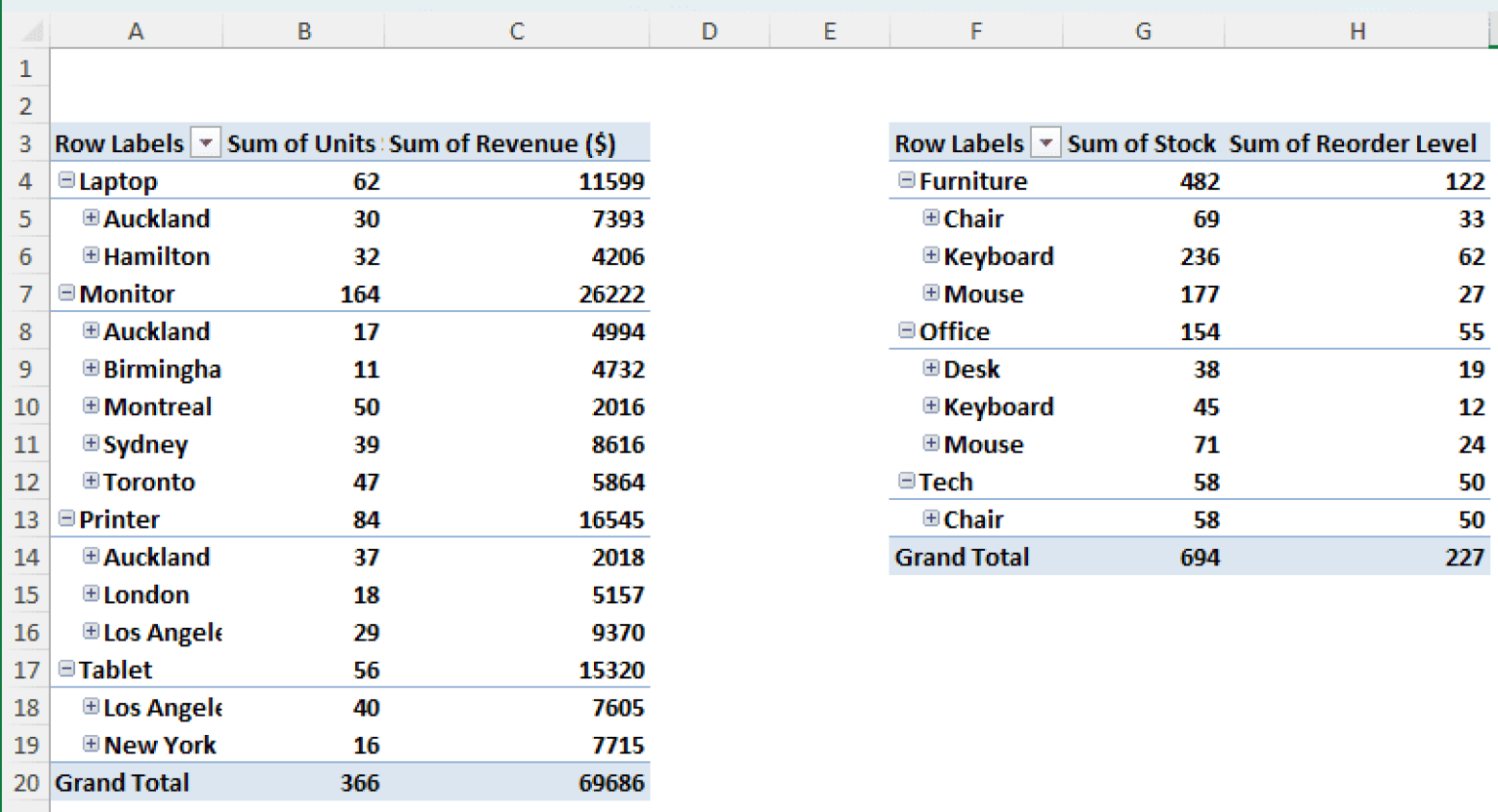Expand Chair under the Tech category
This screenshot has width=1498, height=812.
click(930, 519)
